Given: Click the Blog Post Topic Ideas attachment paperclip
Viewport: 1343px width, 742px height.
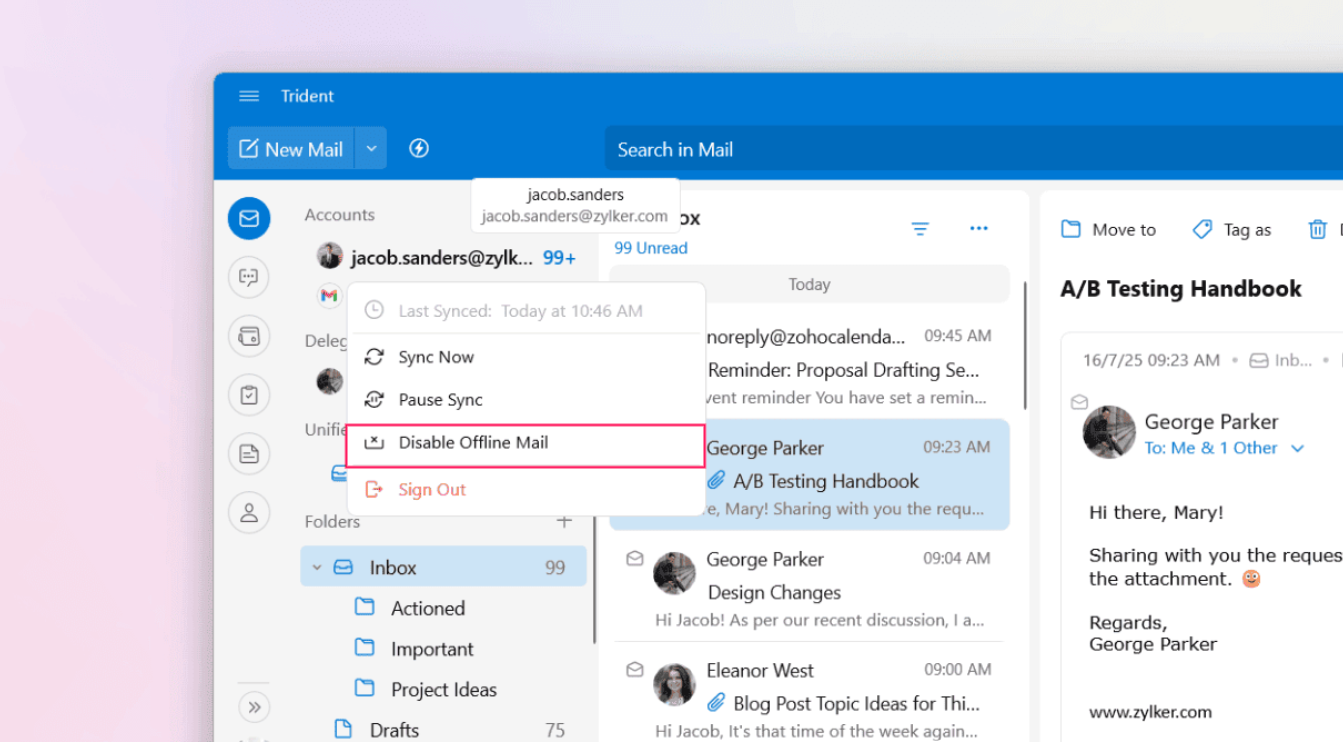Looking at the screenshot, I should pyautogui.click(x=717, y=703).
